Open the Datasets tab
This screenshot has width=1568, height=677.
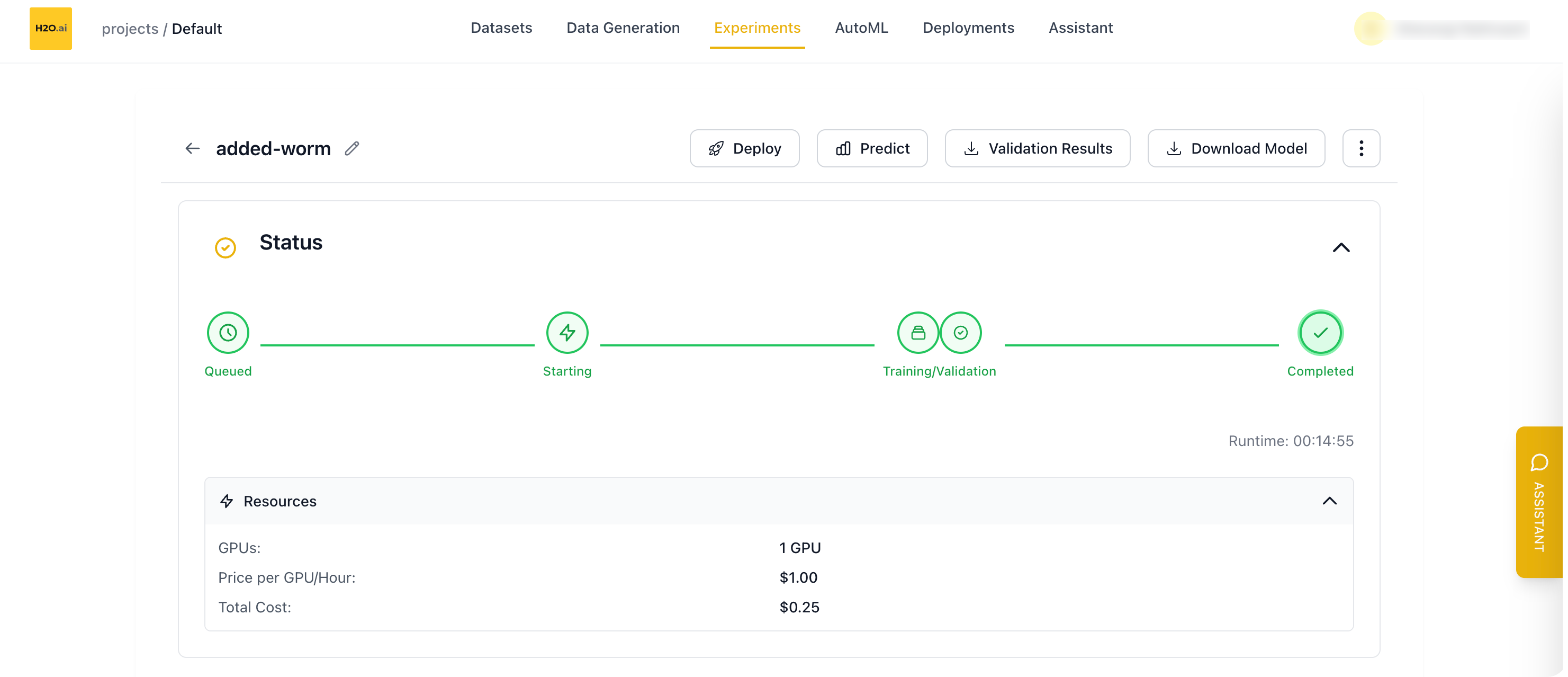(x=501, y=28)
